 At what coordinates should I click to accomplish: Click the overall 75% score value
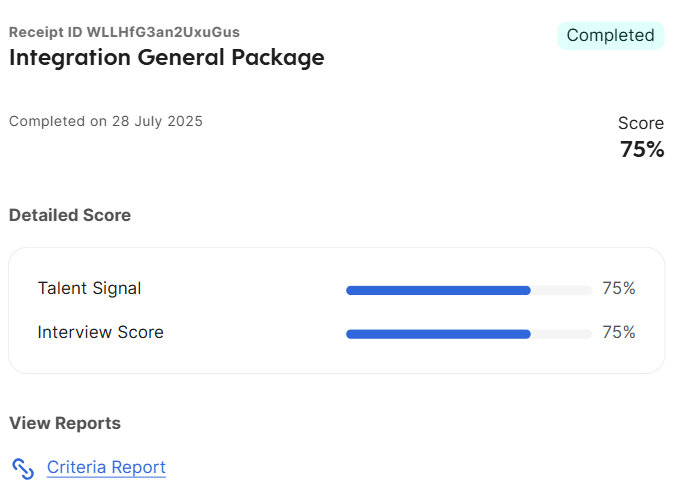coord(642,149)
